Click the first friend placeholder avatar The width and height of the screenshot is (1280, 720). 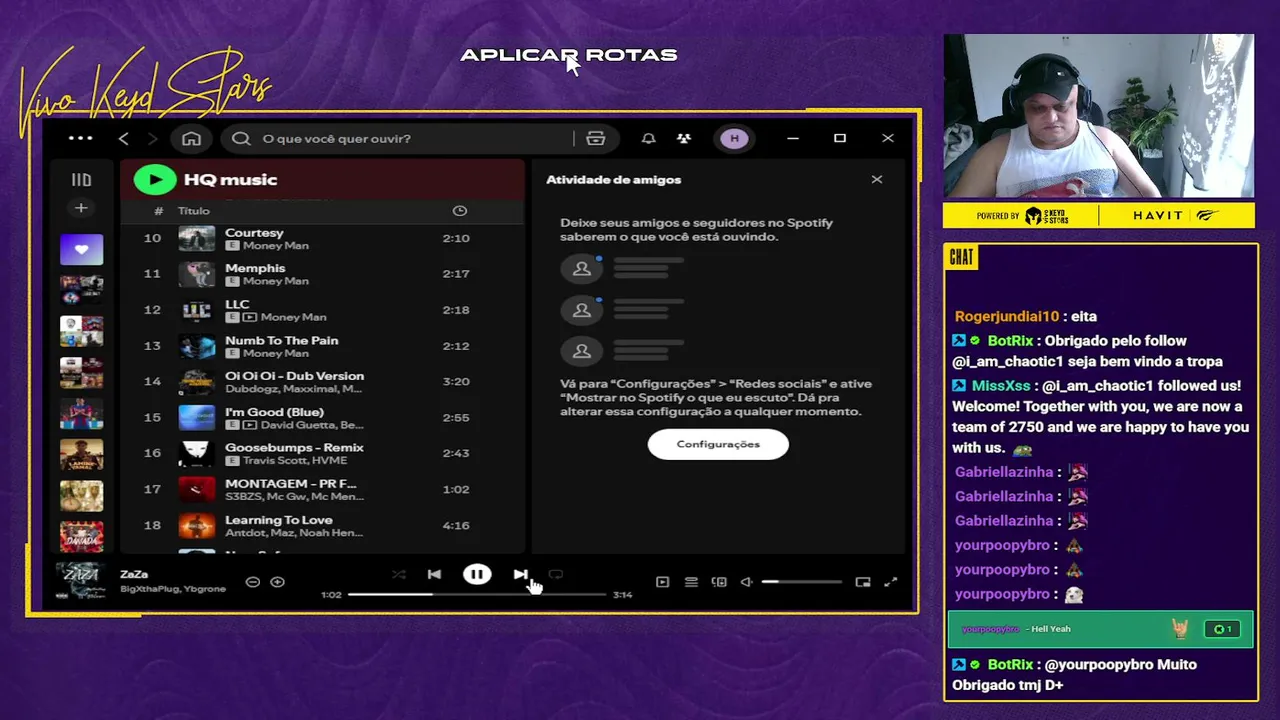pyautogui.click(x=581, y=269)
